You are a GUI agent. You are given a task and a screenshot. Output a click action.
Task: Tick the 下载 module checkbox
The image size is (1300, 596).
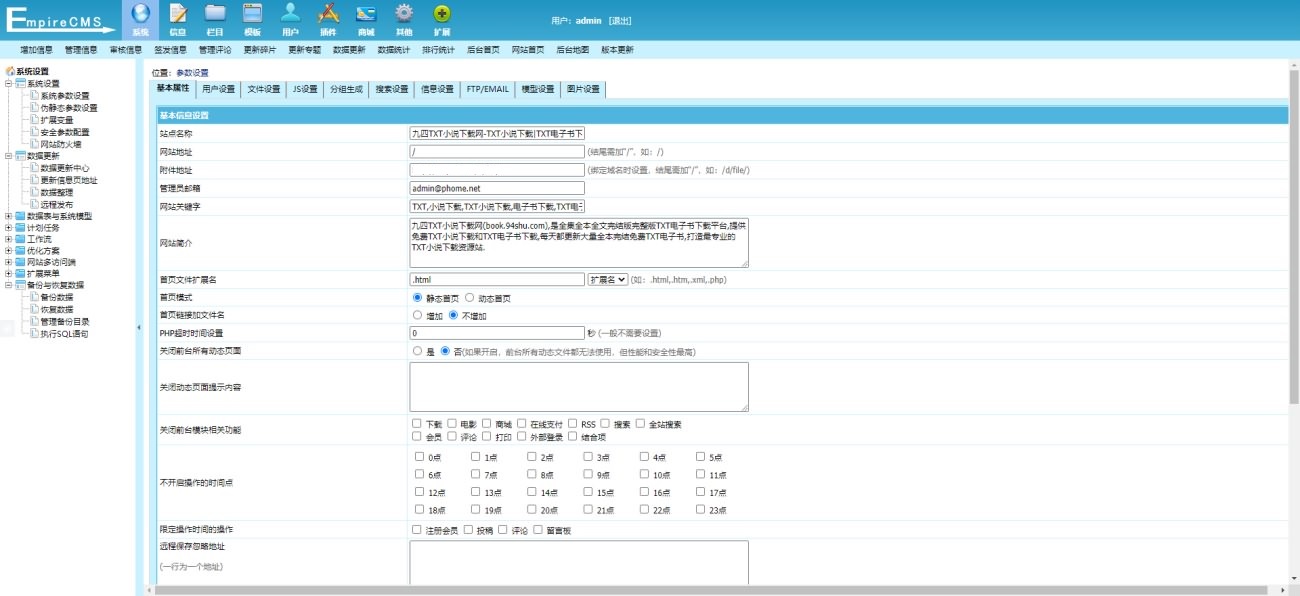pos(417,424)
